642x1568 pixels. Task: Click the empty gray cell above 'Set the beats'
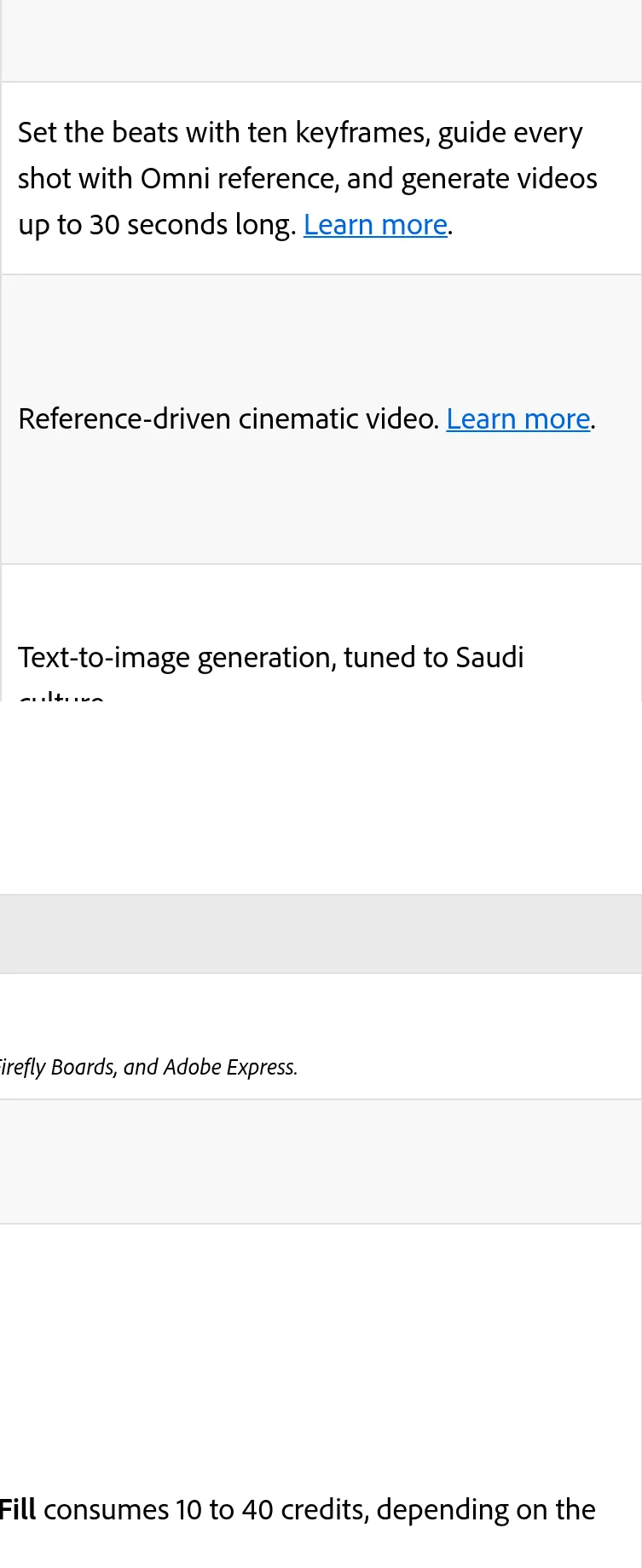pyautogui.click(x=321, y=41)
